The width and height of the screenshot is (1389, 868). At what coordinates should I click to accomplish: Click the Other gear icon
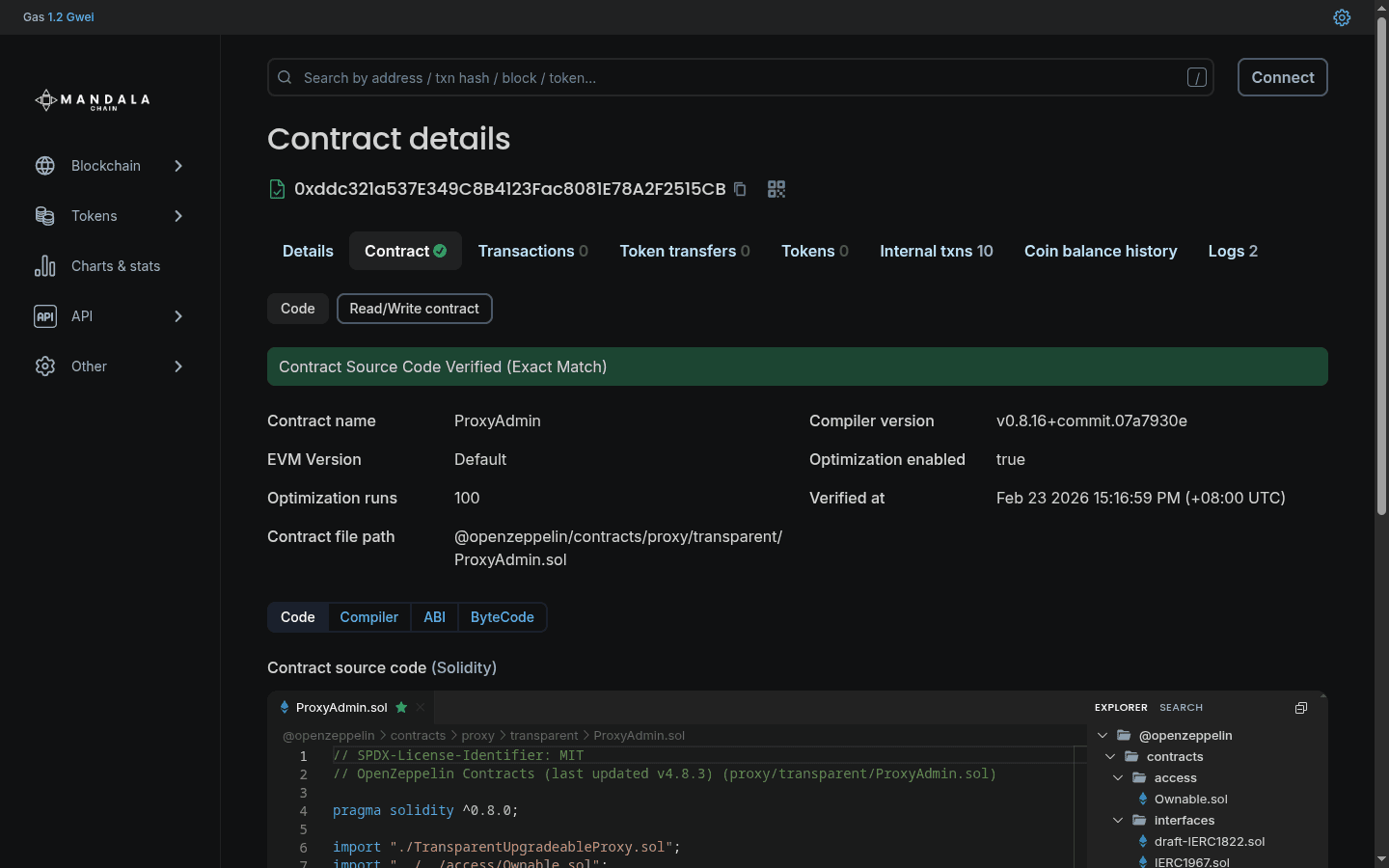tap(45, 366)
